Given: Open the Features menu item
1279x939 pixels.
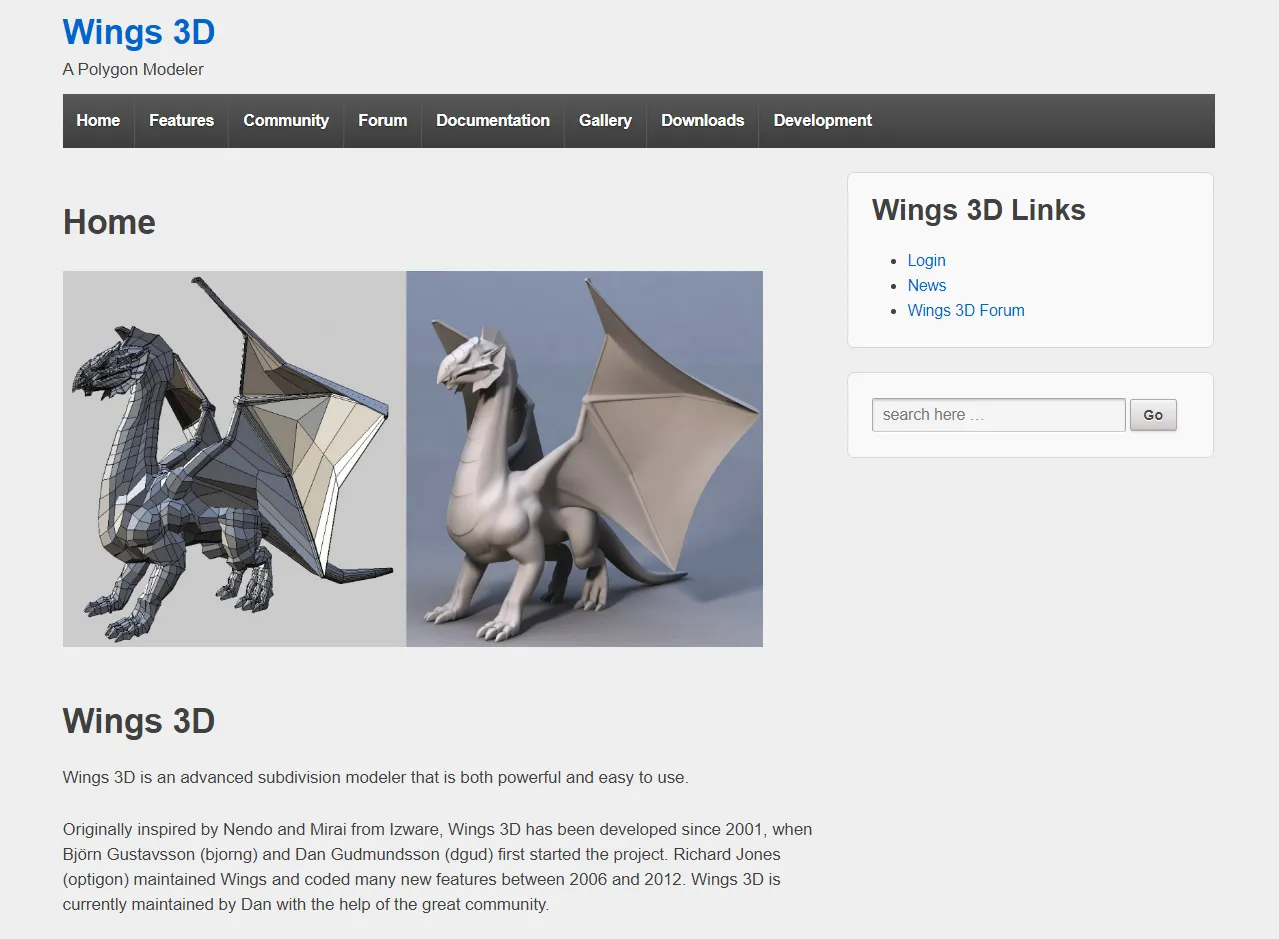Looking at the screenshot, I should pyautogui.click(x=181, y=120).
